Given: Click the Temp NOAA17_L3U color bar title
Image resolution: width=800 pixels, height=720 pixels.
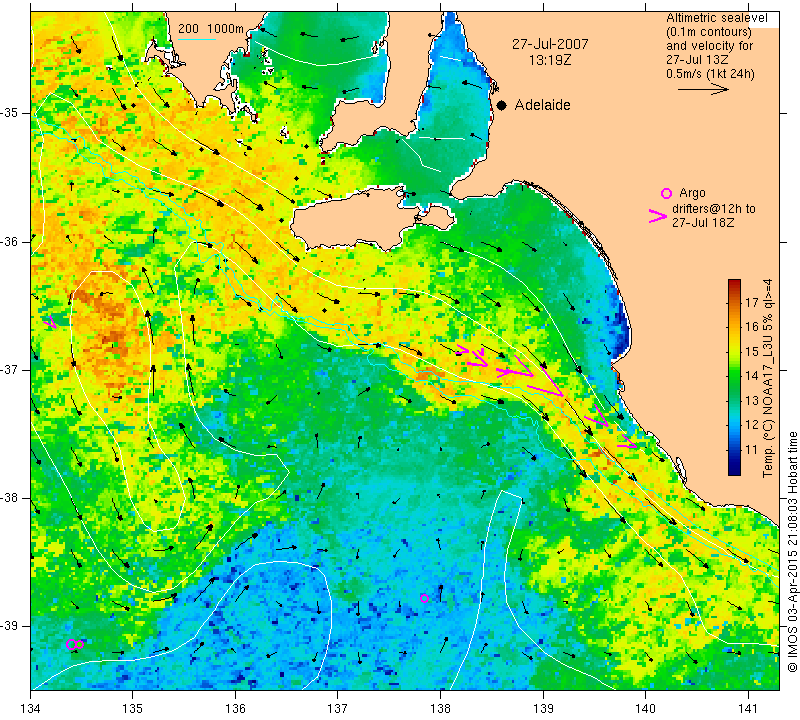Looking at the screenshot, I should [768, 378].
